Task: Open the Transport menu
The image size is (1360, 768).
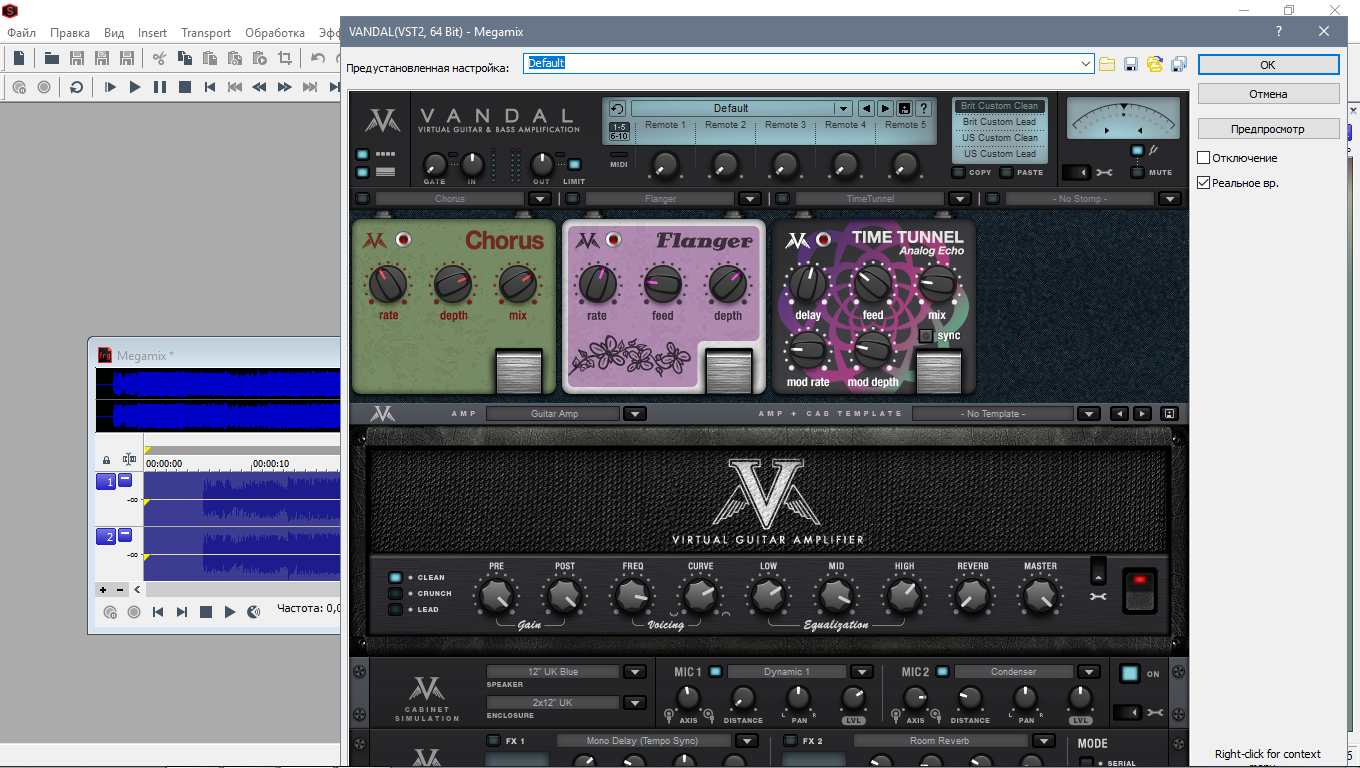Action: pyautogui.click(x=206, y=33)
